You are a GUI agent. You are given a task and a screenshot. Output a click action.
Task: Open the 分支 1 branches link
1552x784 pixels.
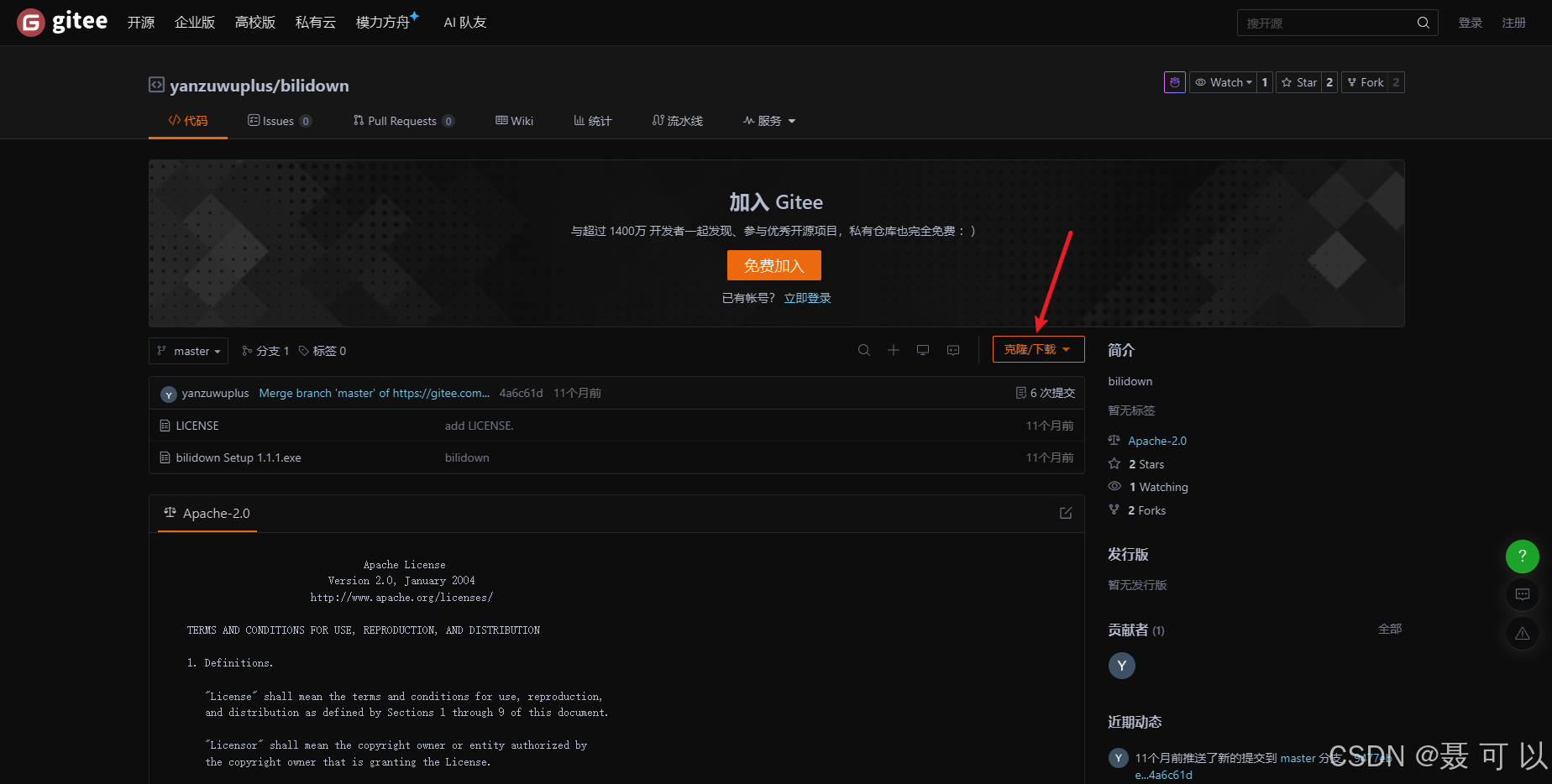click(x=265, y=351)
